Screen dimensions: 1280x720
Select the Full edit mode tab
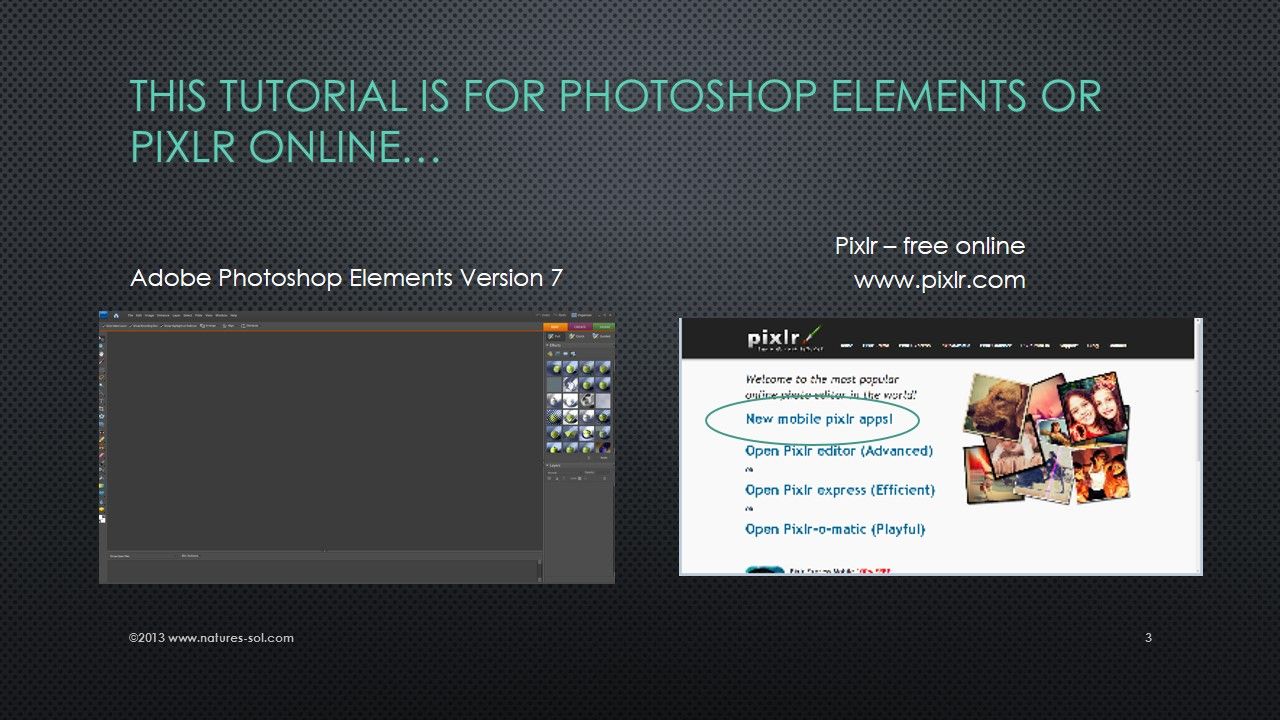[555, 336]
